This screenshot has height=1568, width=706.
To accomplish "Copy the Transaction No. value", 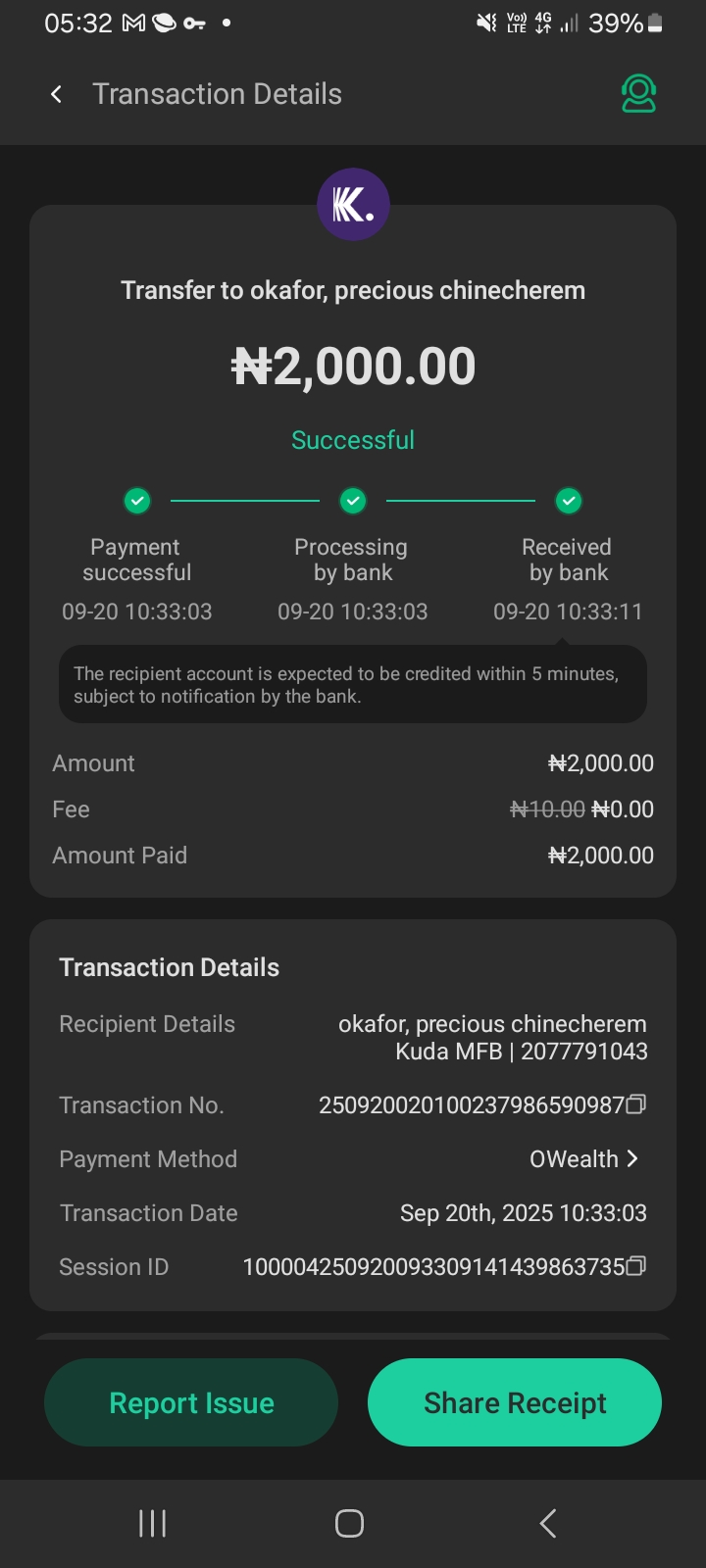I will click(x=636, y=1105).
